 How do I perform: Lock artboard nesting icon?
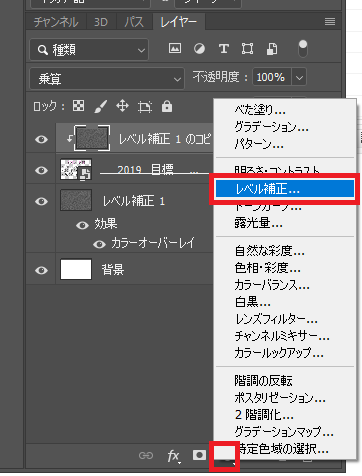click(x=145, y=107)
